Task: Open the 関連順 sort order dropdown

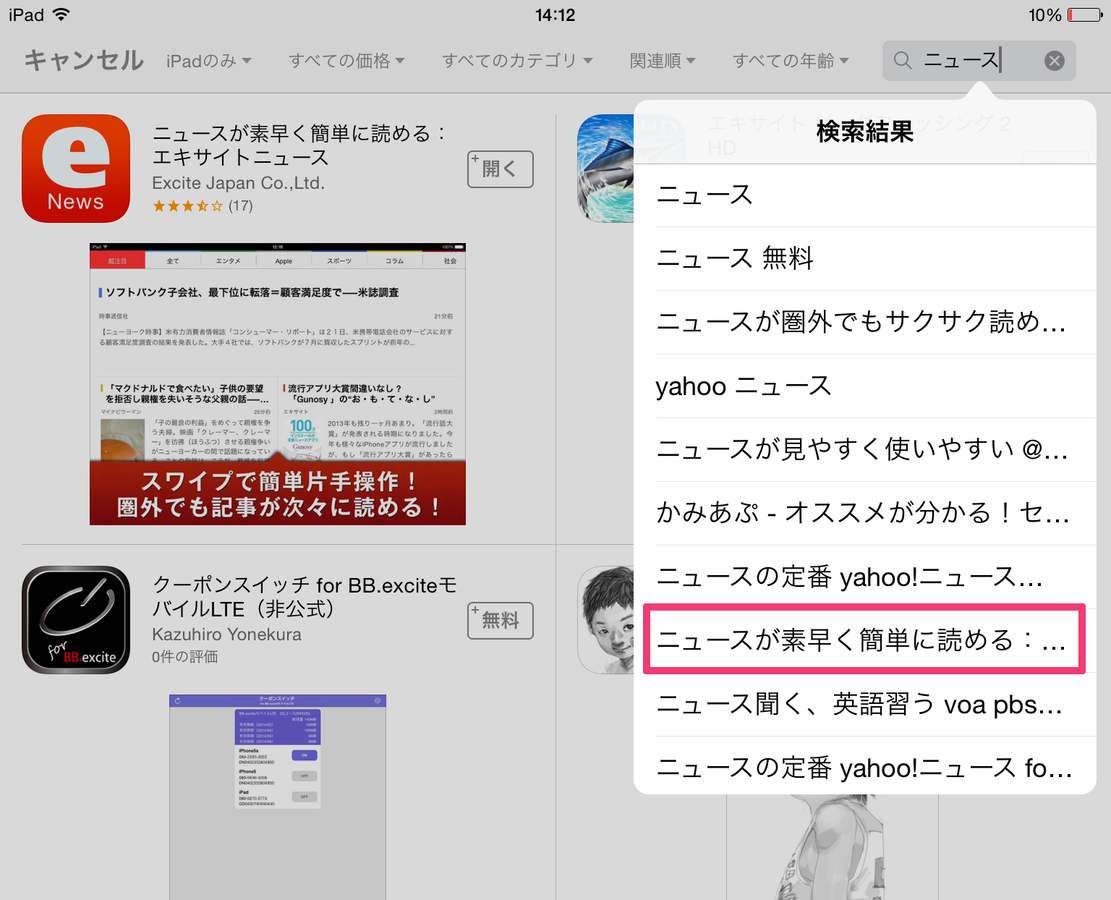Action: (x=662, y=61)
